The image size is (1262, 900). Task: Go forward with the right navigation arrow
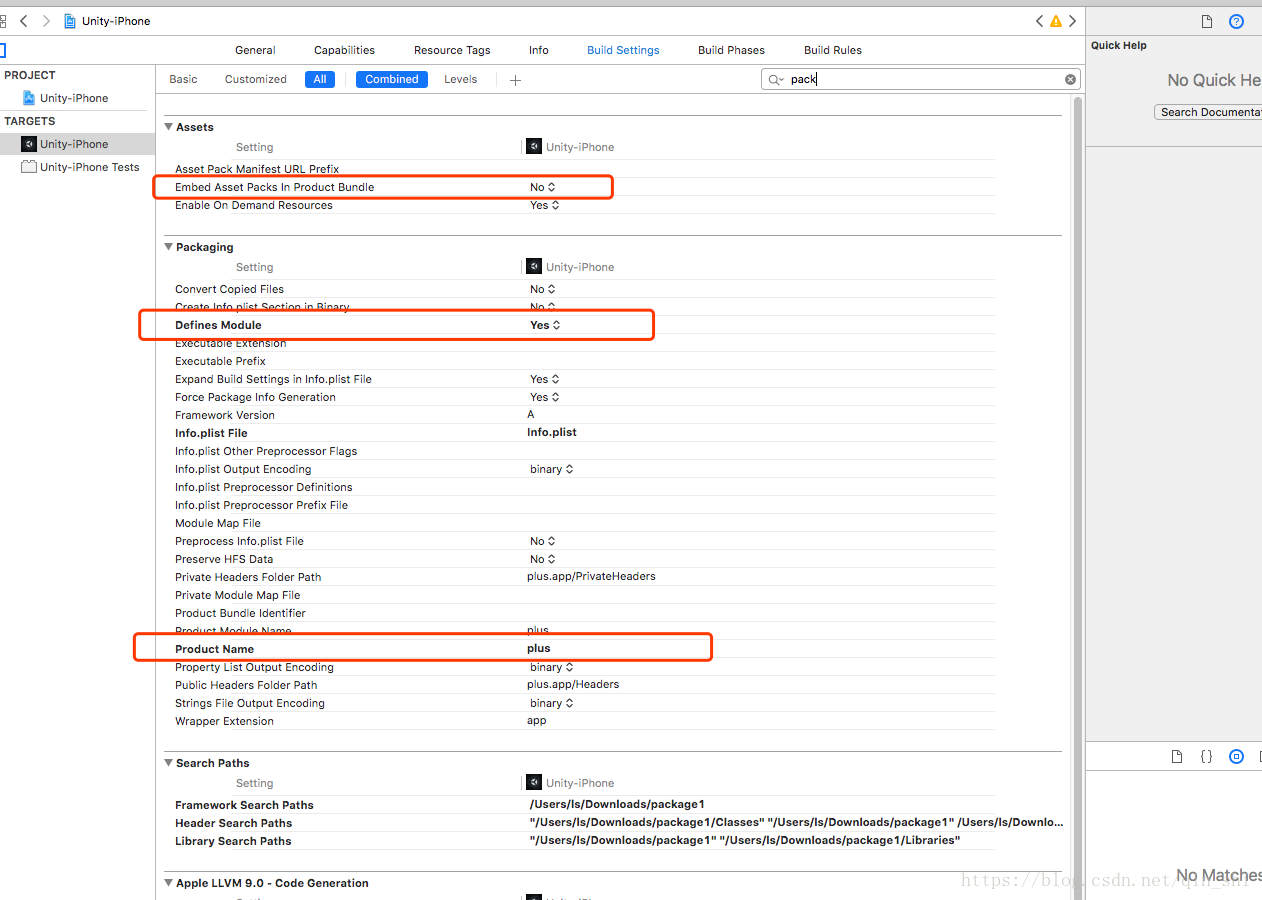click(x=46, y=21)
